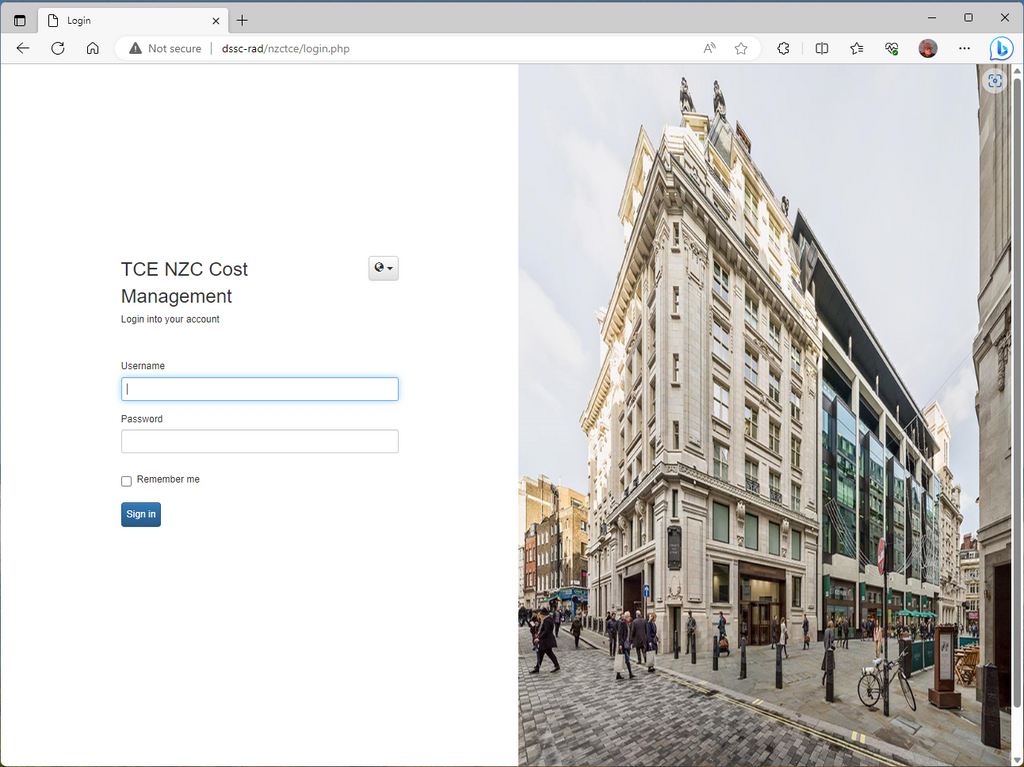Focus the Username field
This screenshot has width=1024, height=767.
pyautogui.click(x=259, y=389)
